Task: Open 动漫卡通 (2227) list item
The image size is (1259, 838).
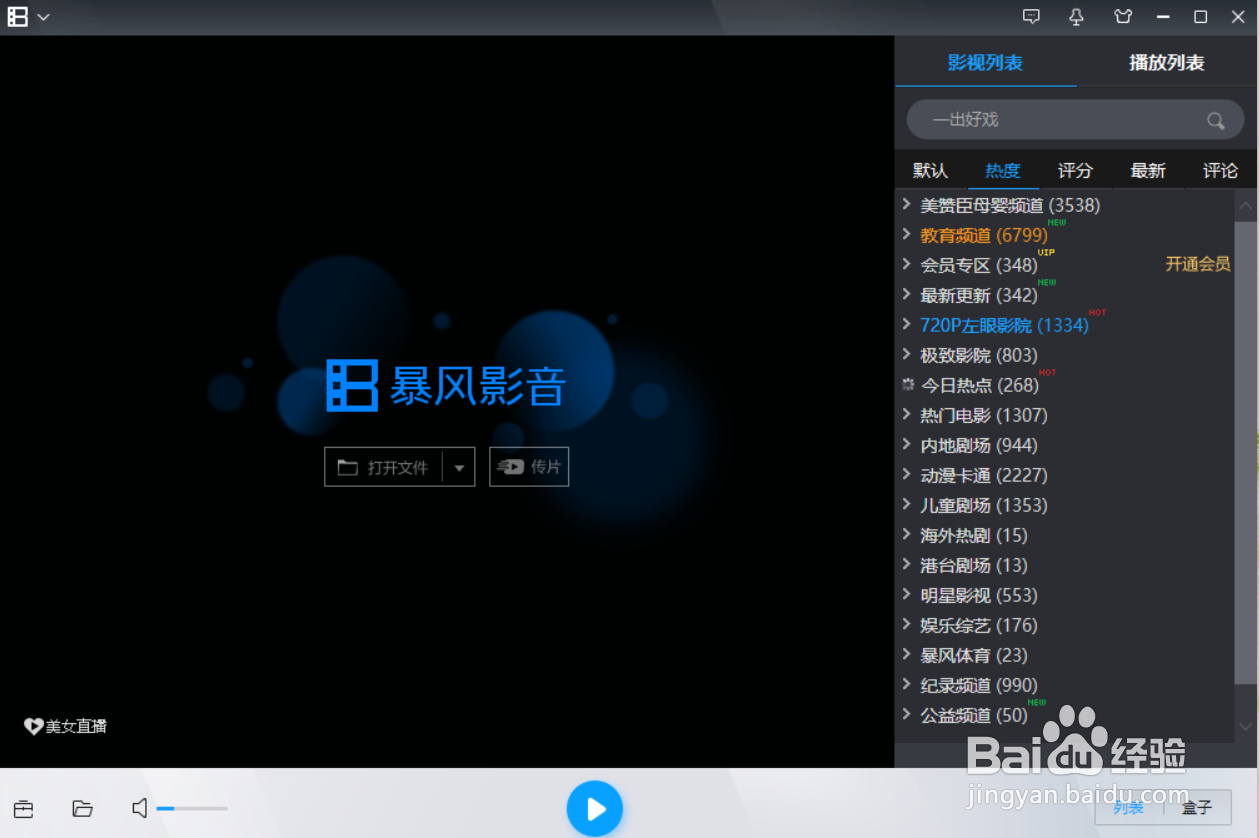Action: [984, 475]
